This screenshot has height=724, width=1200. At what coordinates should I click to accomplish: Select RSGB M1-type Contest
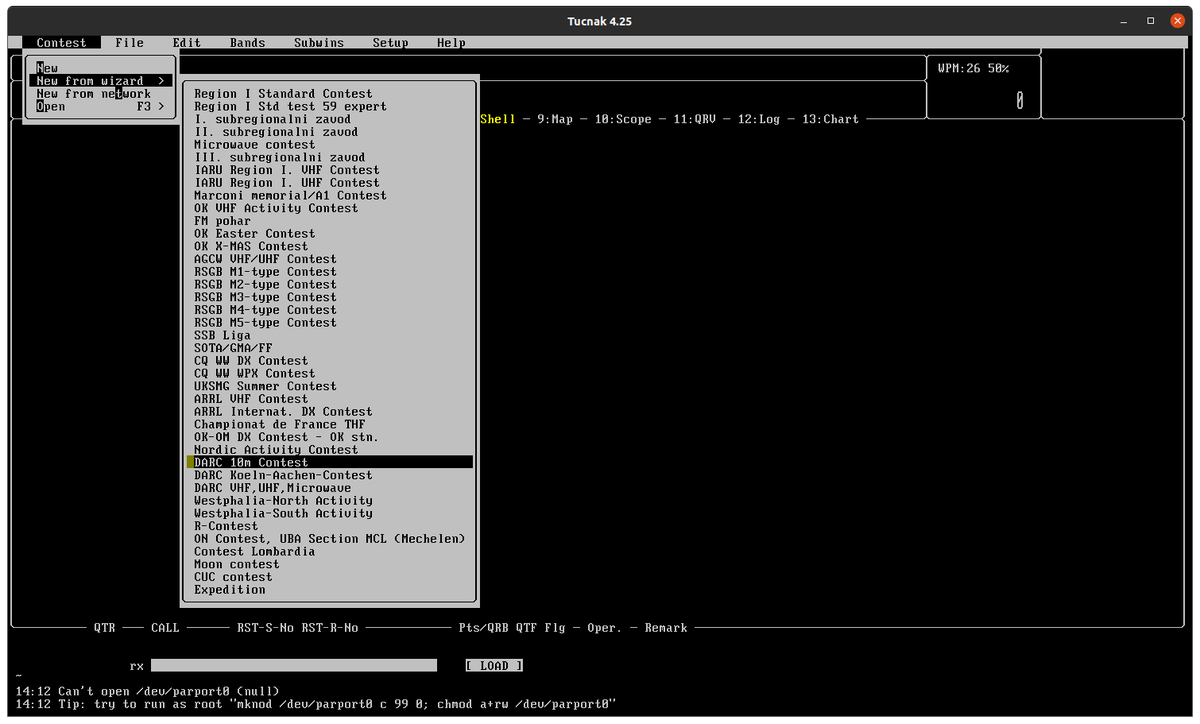tap(329, 272)
